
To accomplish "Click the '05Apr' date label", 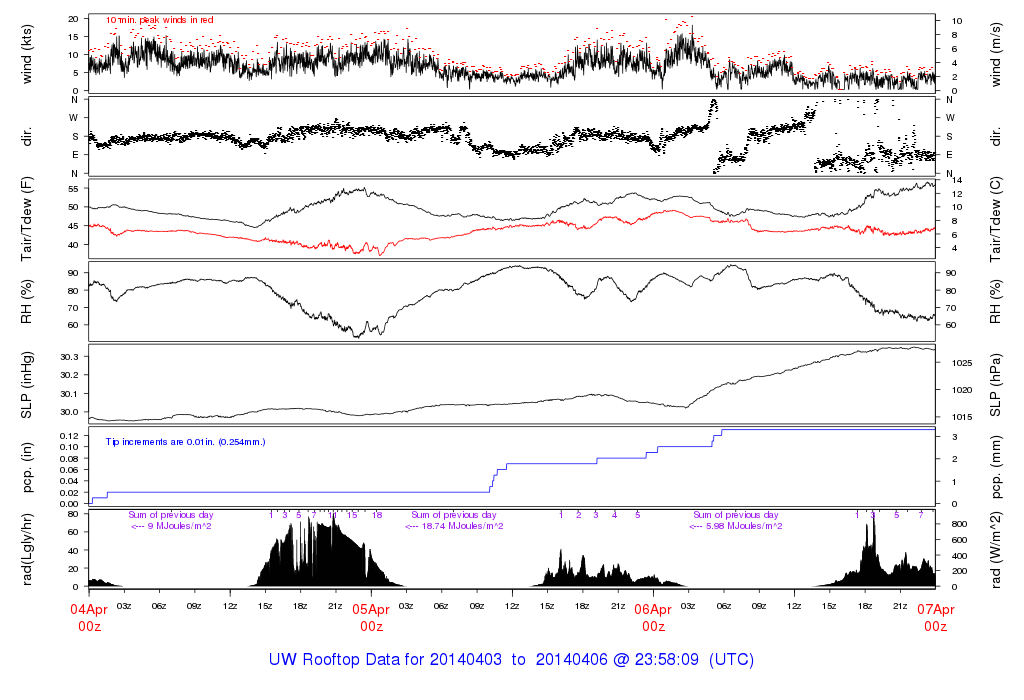I will (x=371, y=610).
